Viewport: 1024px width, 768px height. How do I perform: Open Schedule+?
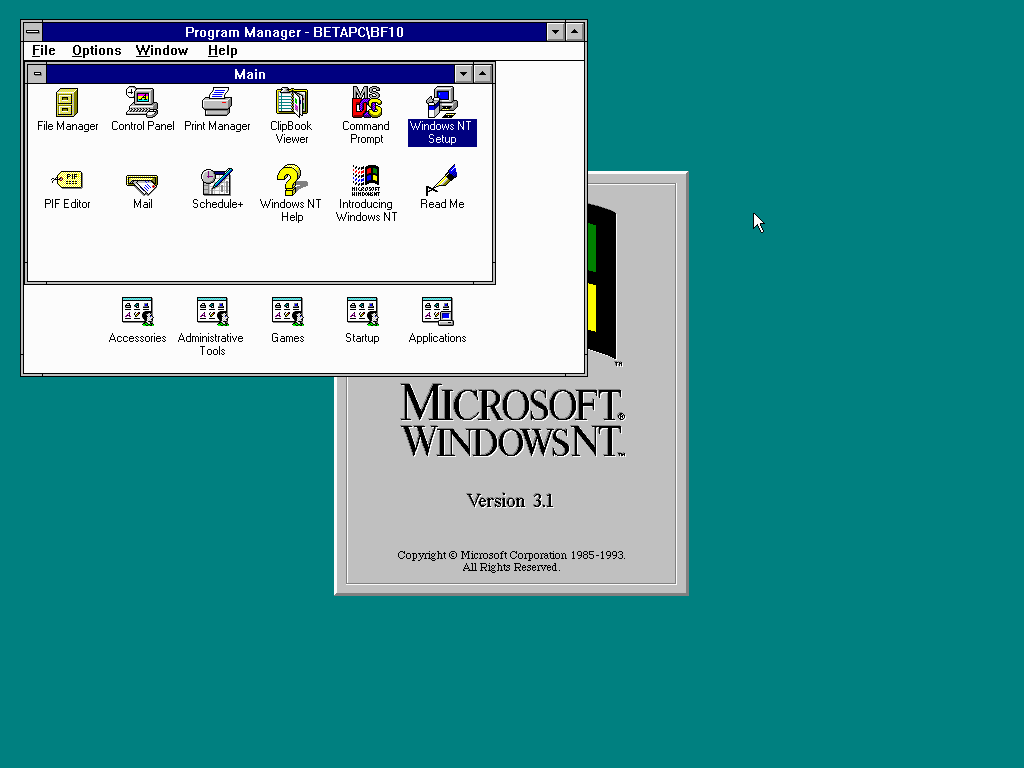(217, 181)
